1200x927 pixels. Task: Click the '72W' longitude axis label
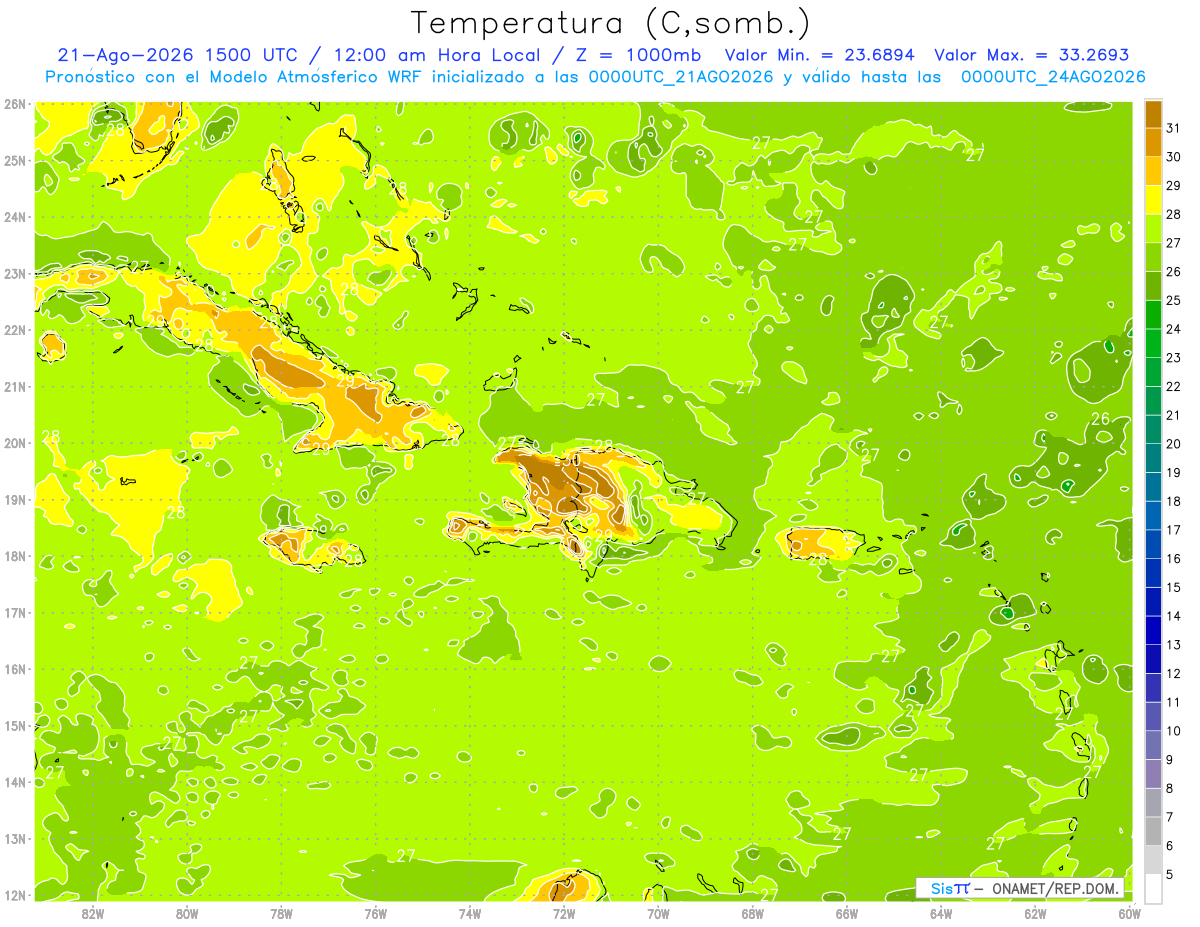click(564, 914)
